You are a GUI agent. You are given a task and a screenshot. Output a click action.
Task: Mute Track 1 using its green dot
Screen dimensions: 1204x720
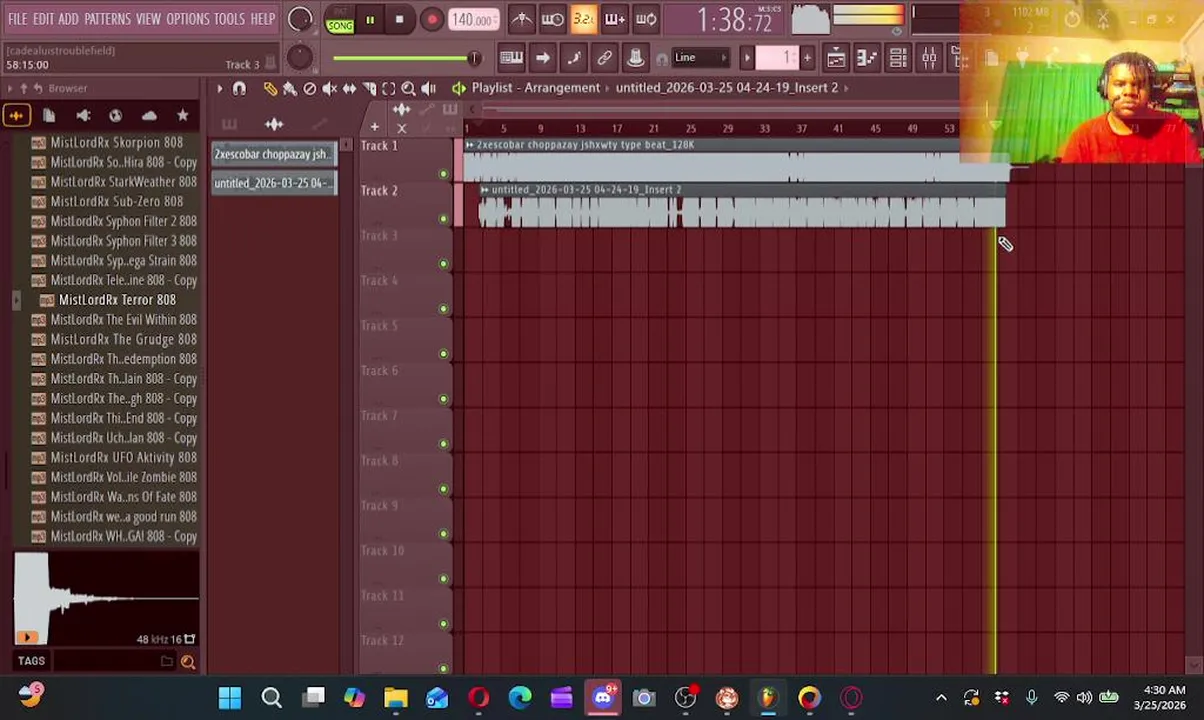[444, 174]
